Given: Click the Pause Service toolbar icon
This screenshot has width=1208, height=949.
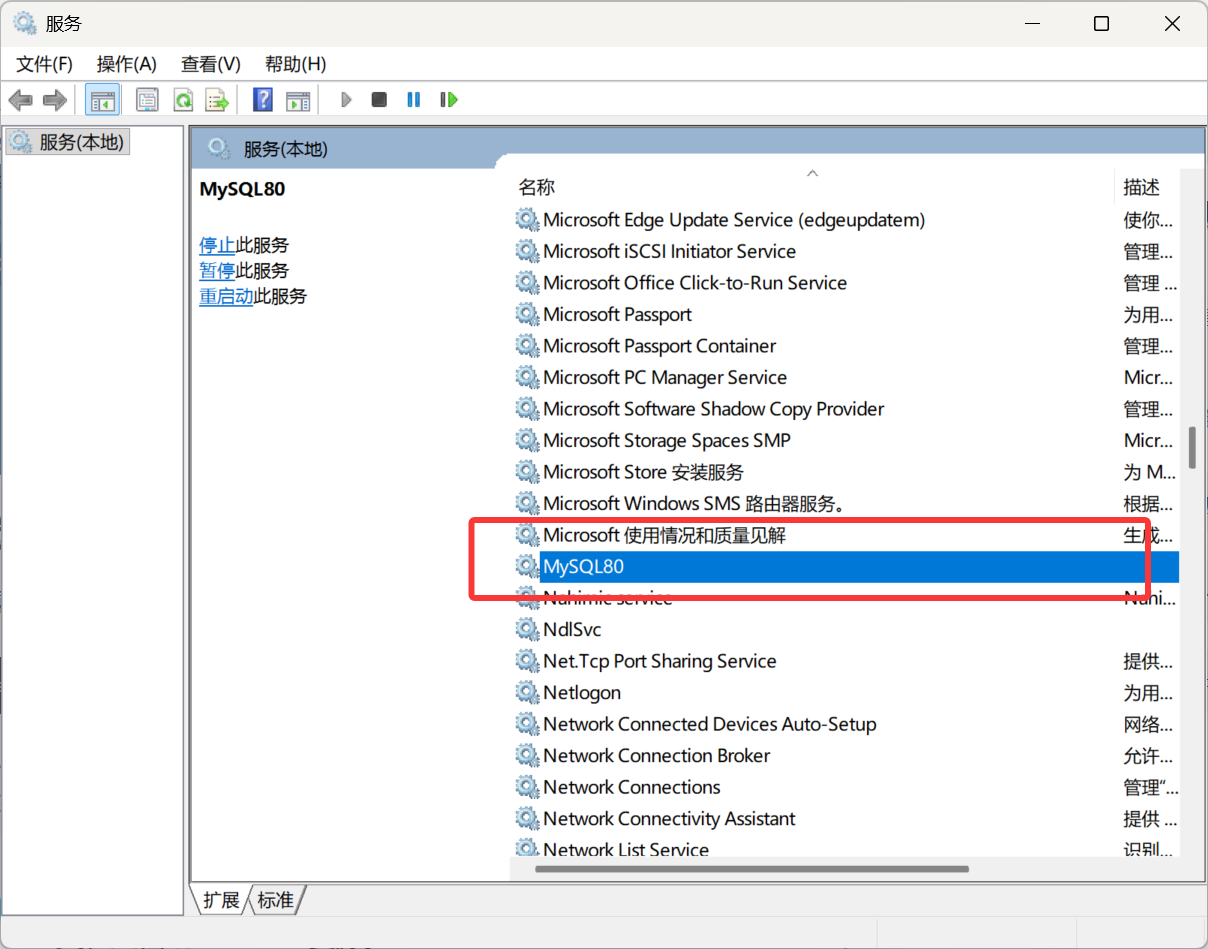Looking at the screenshot, I should (x=414, y=100).
